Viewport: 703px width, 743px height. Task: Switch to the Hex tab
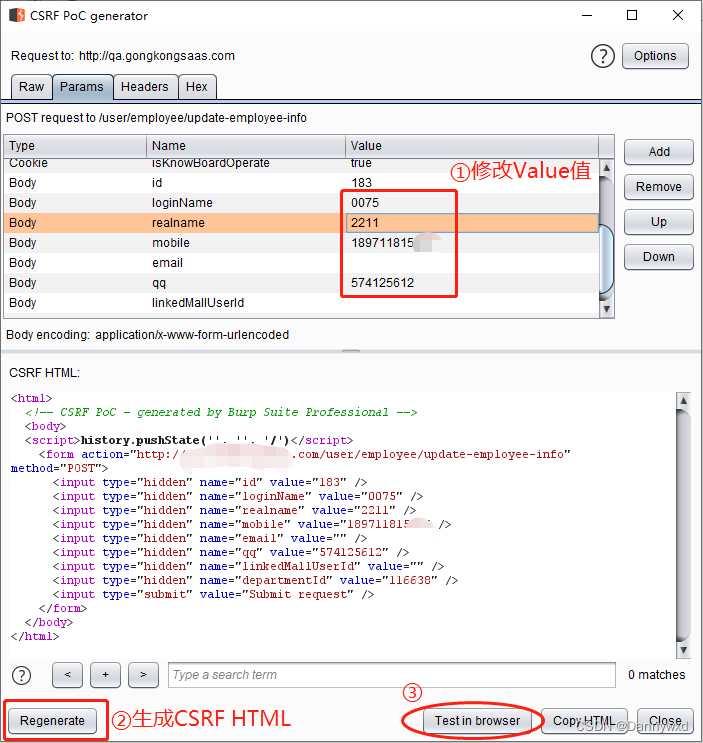point(197,87)
